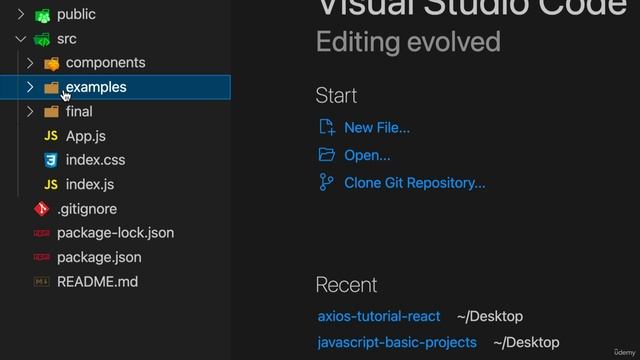The image size is (640, 360).
Task: Click the markdown icon beside README.md
Action: [42, 282]
